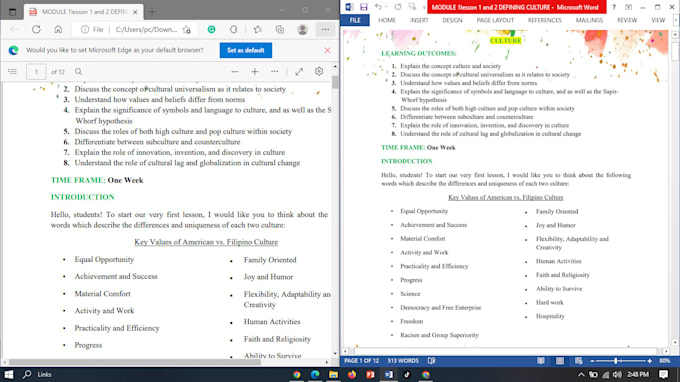The image size is (680, 382).
Task: Dismiss the default browser prompt
Action: tap(327, 50)
